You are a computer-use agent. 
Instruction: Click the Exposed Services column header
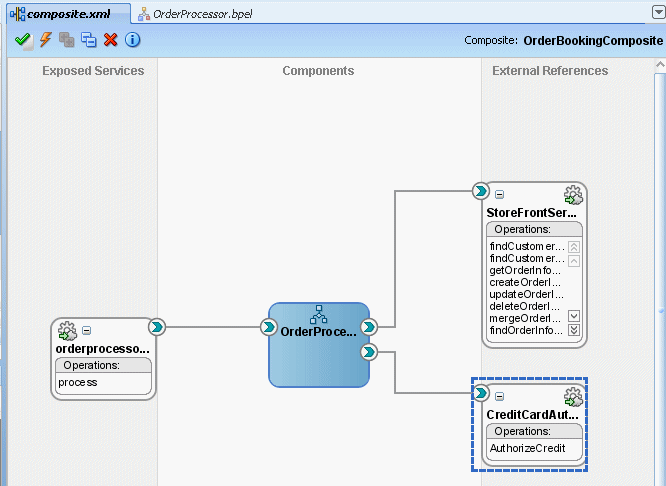93,71
